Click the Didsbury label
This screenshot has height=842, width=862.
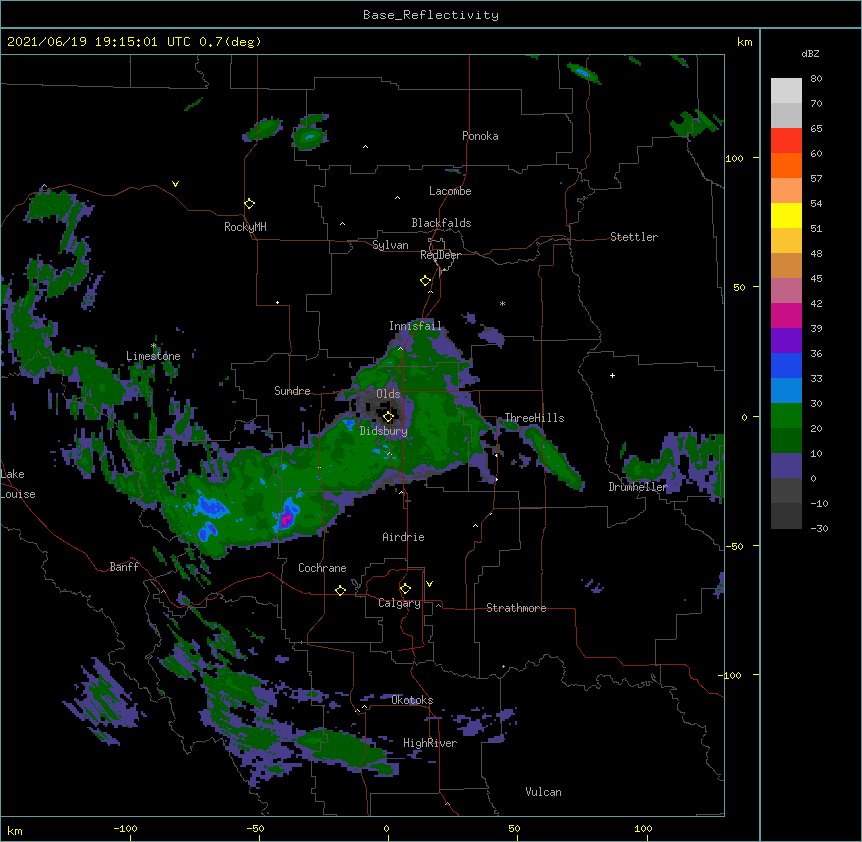click(x=384, y=431)
